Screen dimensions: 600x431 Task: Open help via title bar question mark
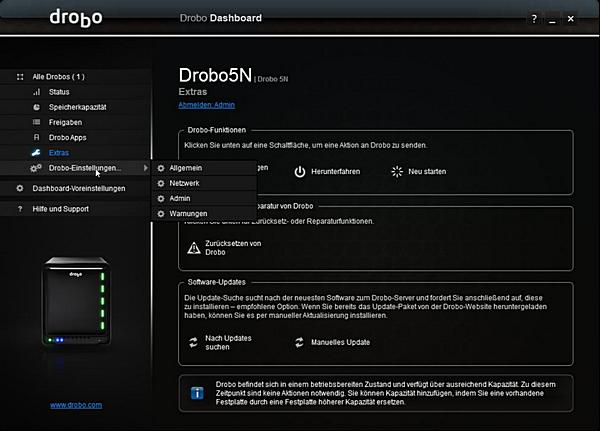pos(534,19)
